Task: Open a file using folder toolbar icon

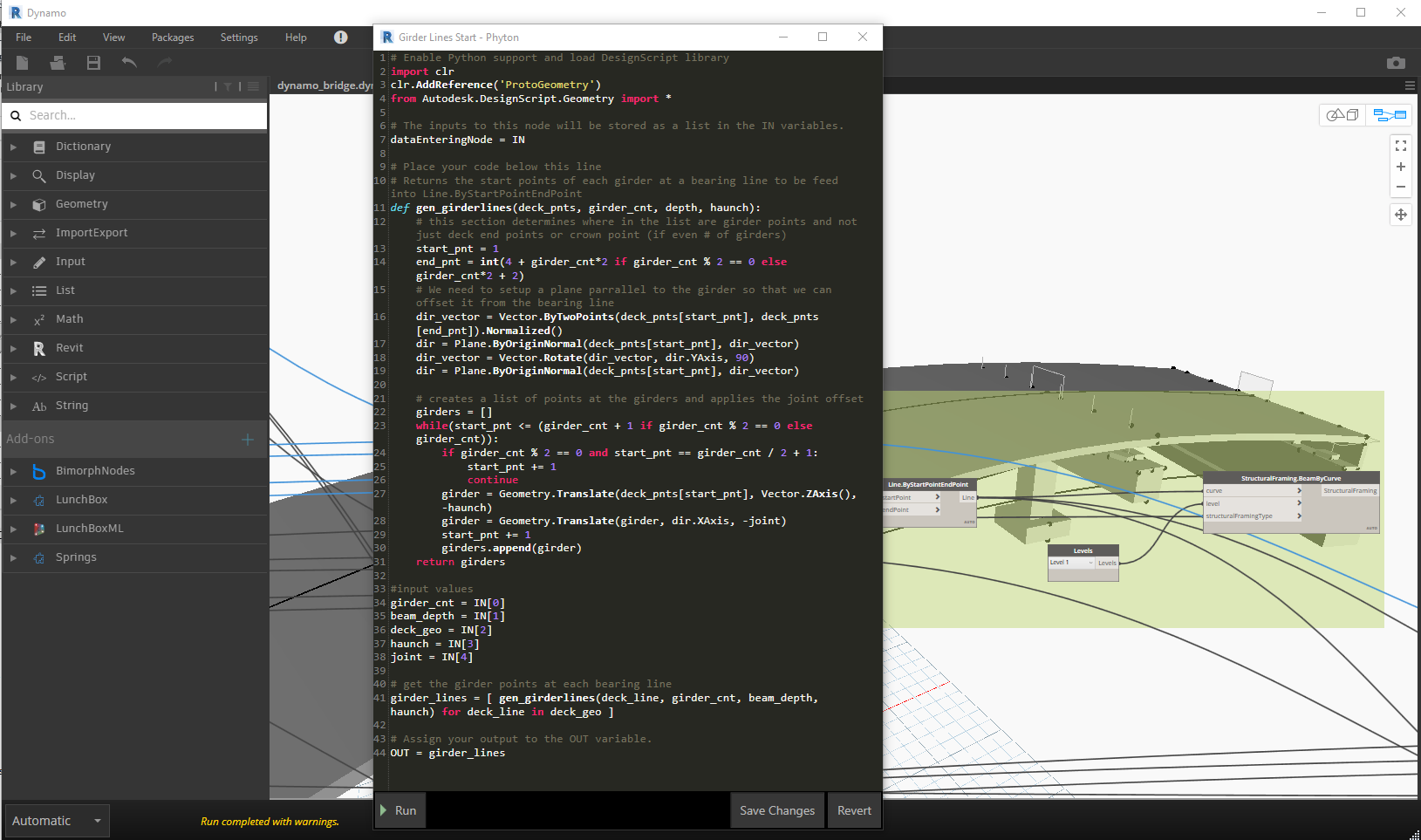Action: [x=58, y=63]
